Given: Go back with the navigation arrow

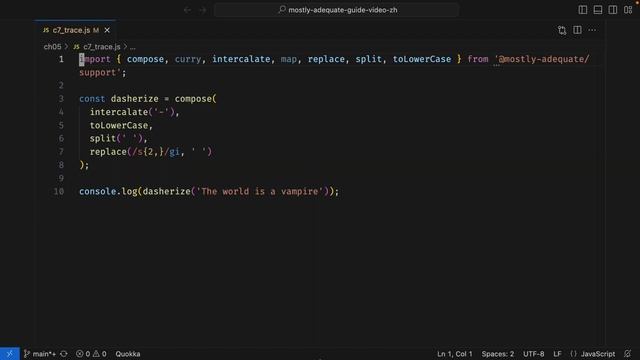Looking at the screenshot, I should 187,10.
